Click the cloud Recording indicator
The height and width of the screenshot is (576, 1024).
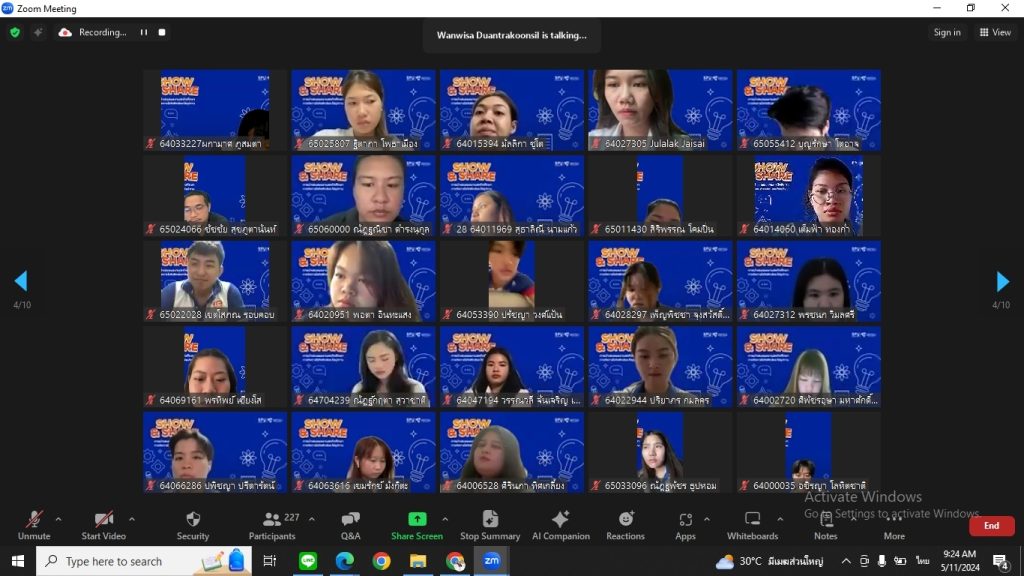92,32
